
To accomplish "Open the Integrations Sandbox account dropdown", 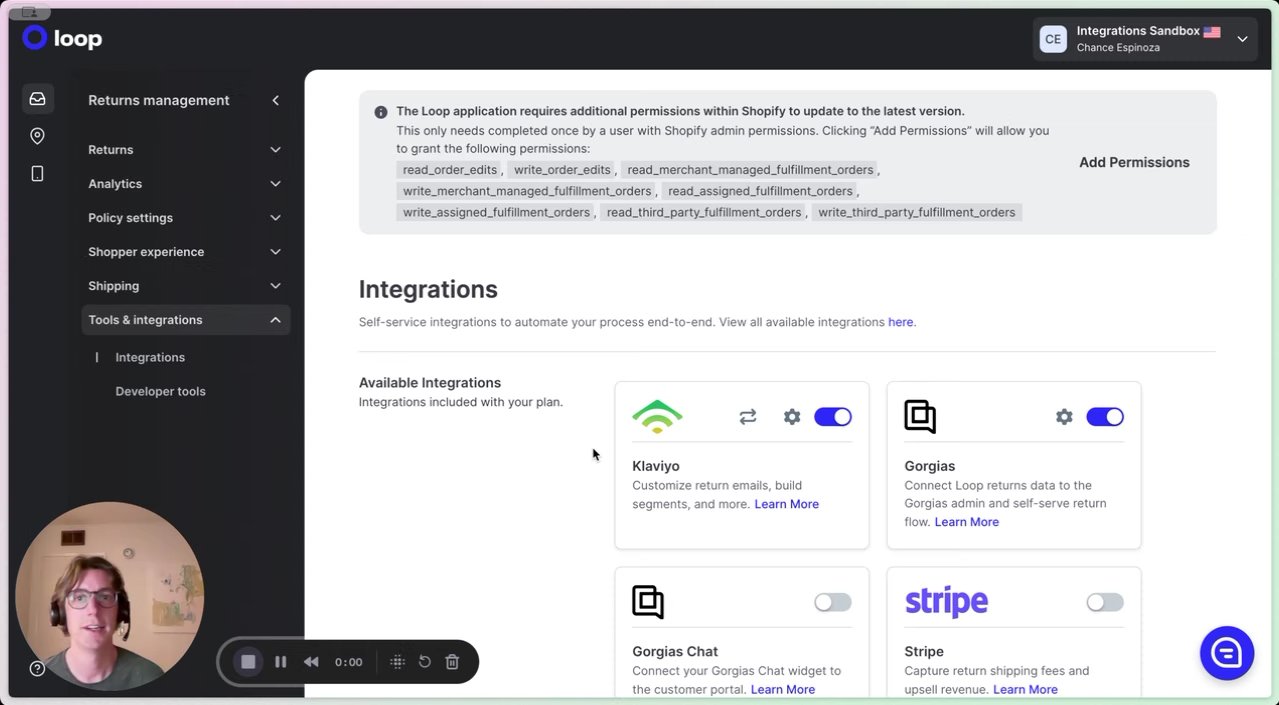I will (1145, 39).
